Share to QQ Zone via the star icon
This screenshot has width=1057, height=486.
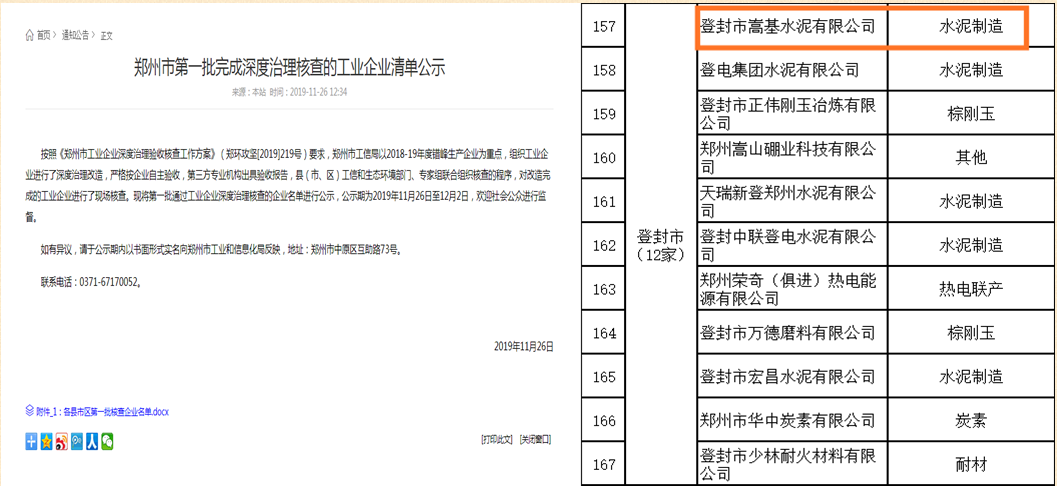[47, 440]
